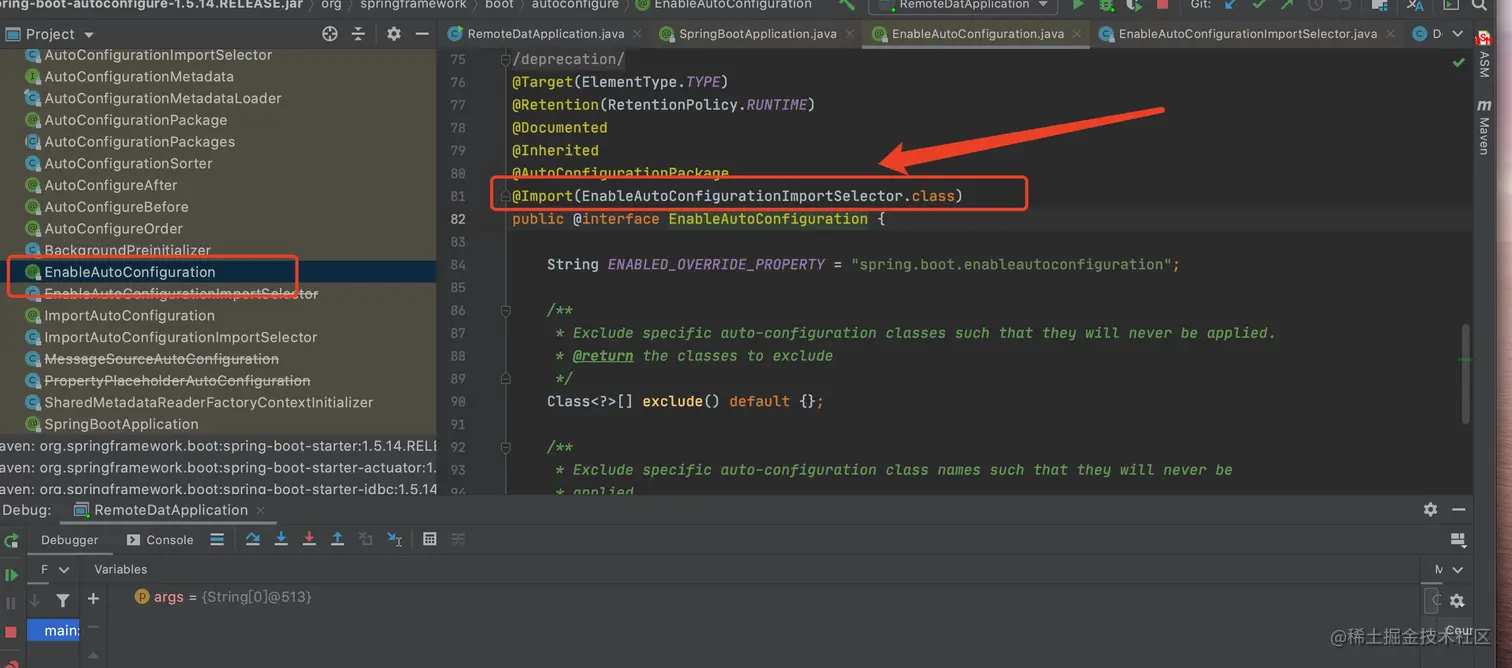Fold the @Import annotation line in gutter
This screenshot has width=1512, height=668.
[x=505, y=196]
